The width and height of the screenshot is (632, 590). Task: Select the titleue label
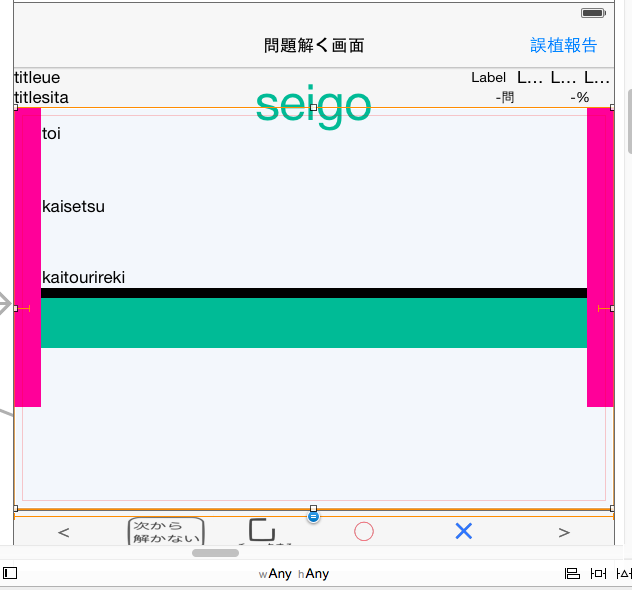tap(37, 77)
